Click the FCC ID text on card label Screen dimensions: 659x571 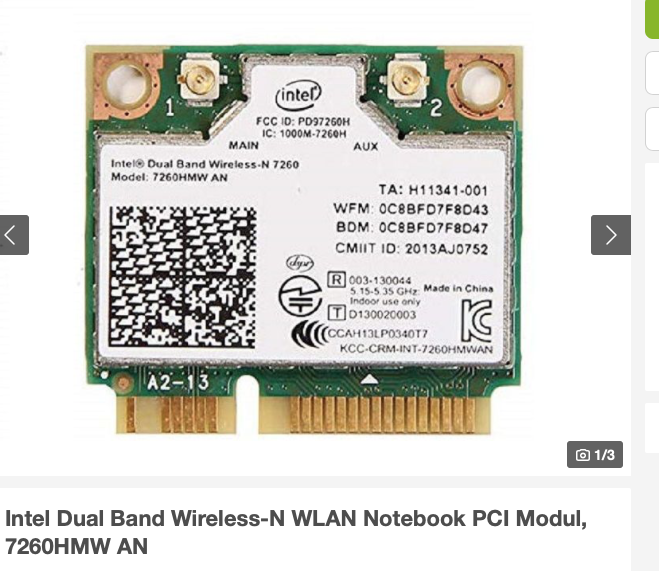[303, 121]
